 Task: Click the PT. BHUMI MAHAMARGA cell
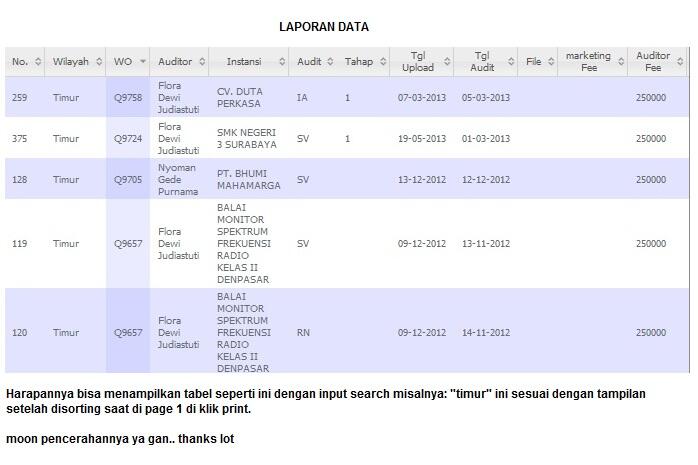coord(249,179)
